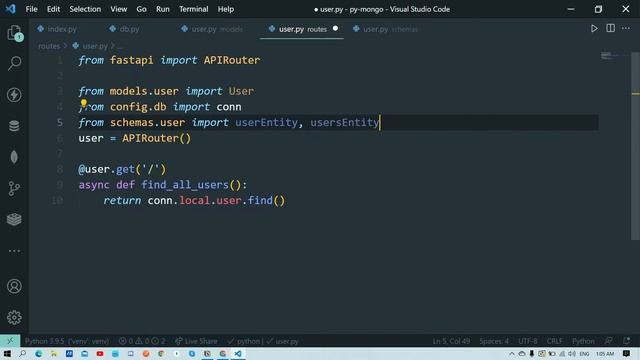Open the Manage gear icon
This screenshot has width=640, height=360.
[x=14, y=317]
